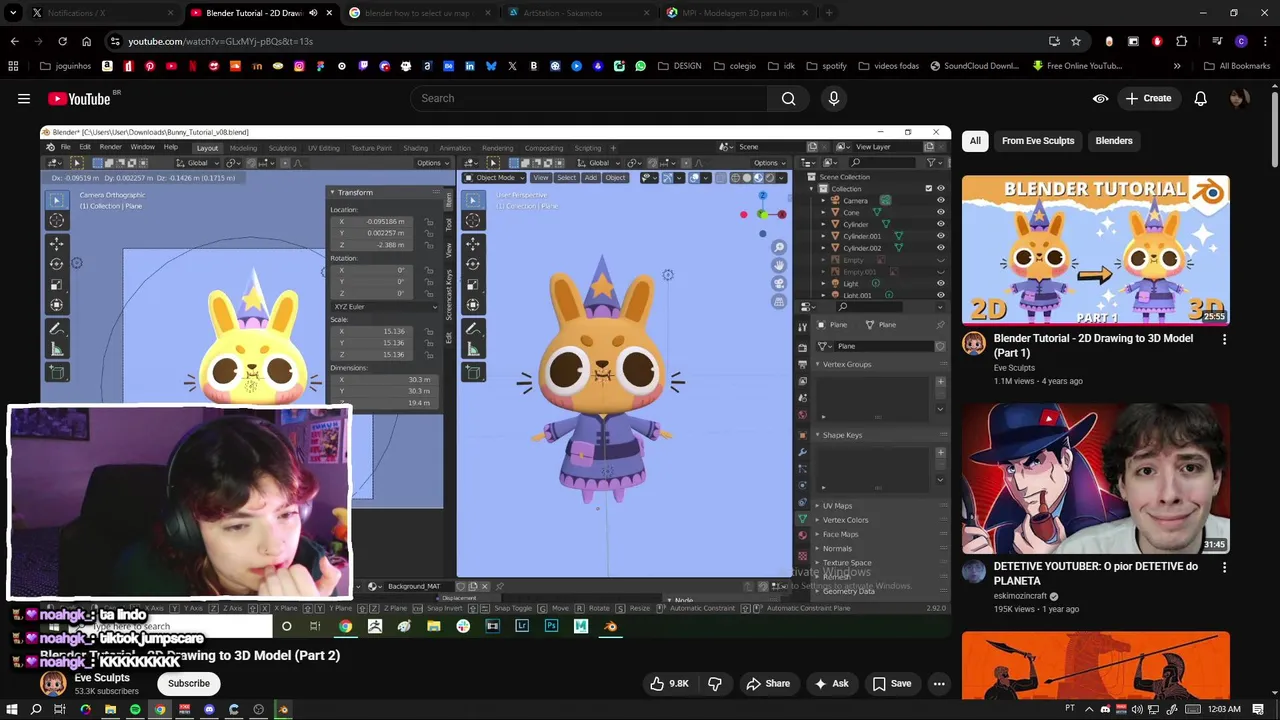1280x720 pixels.
Task: Choose the Annotate tool in left camera viewport
Action: (57, 329)
